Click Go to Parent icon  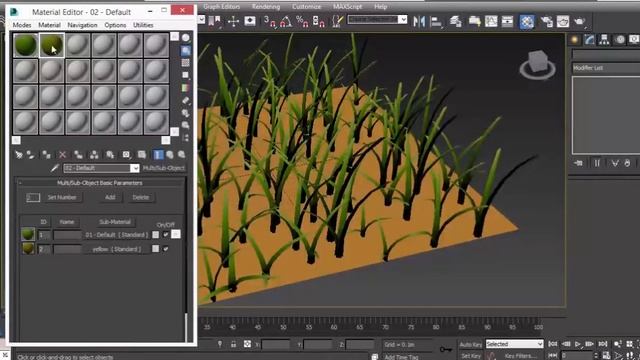pos(170,155)
